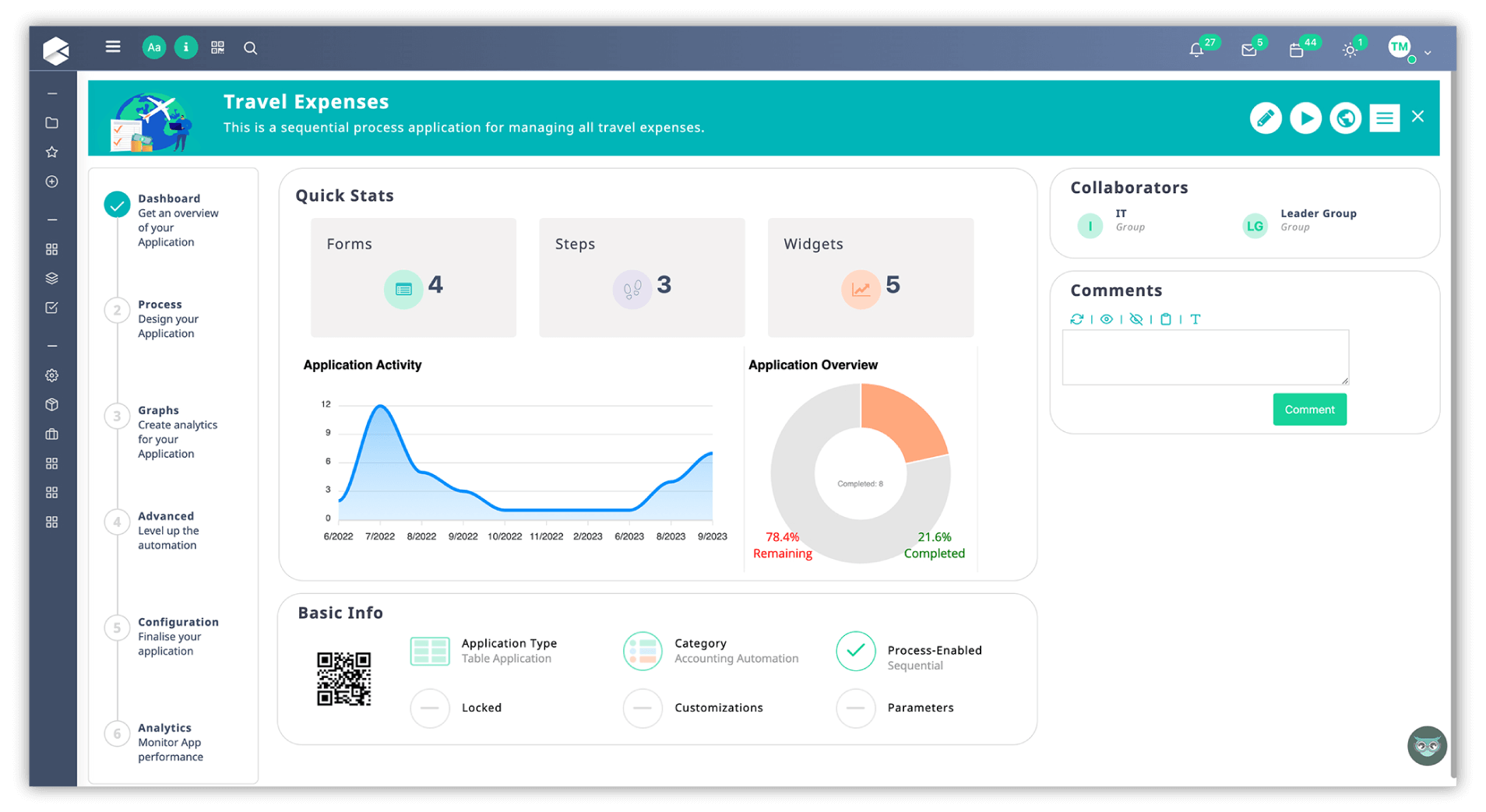
Task: Open the QR code scanner icon
Action: [x=217, y=47]
